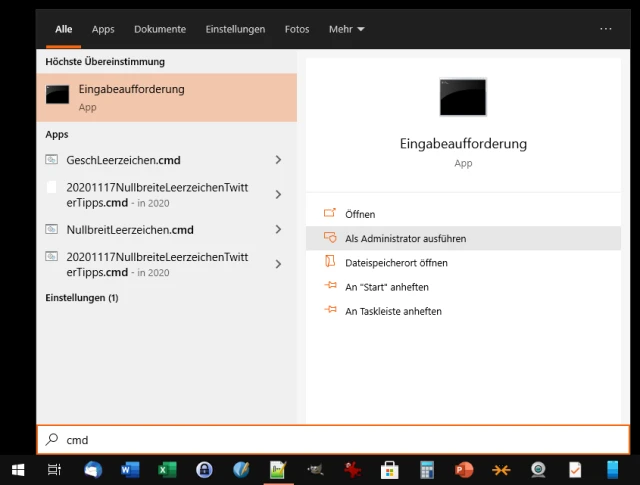The height and width of the screenshot is (485, 640).
Task: Click Dateispeicherort öffnen
Action: point(396,263)
